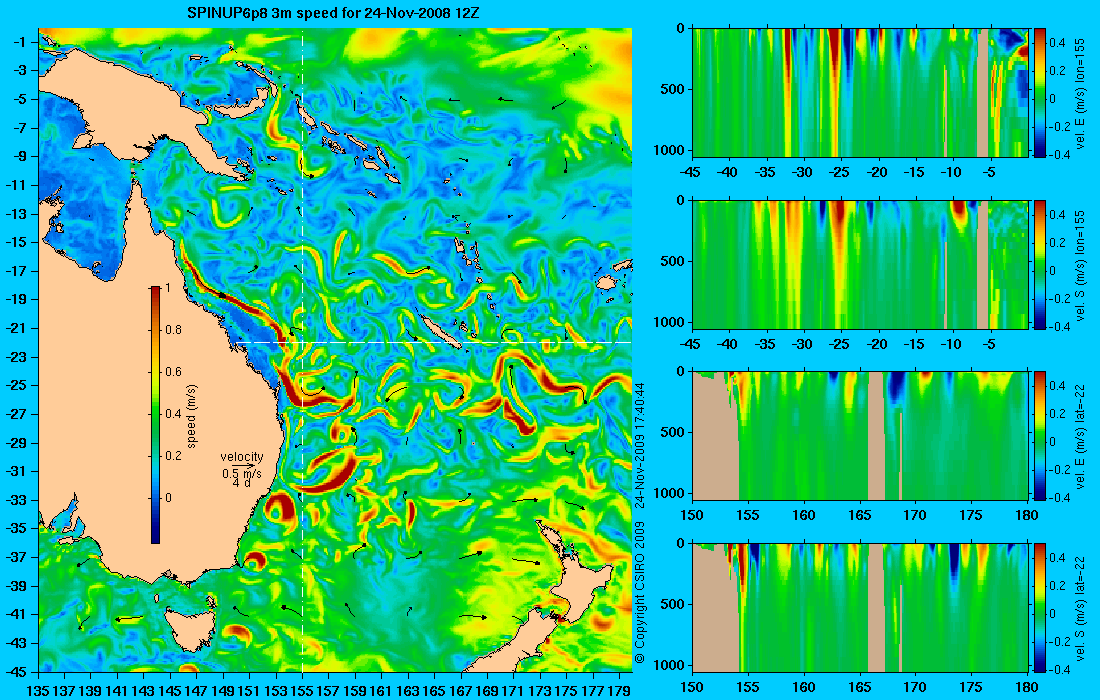
Task: Click the 'velocity' arrow legend text
Action: pos(241,457)
